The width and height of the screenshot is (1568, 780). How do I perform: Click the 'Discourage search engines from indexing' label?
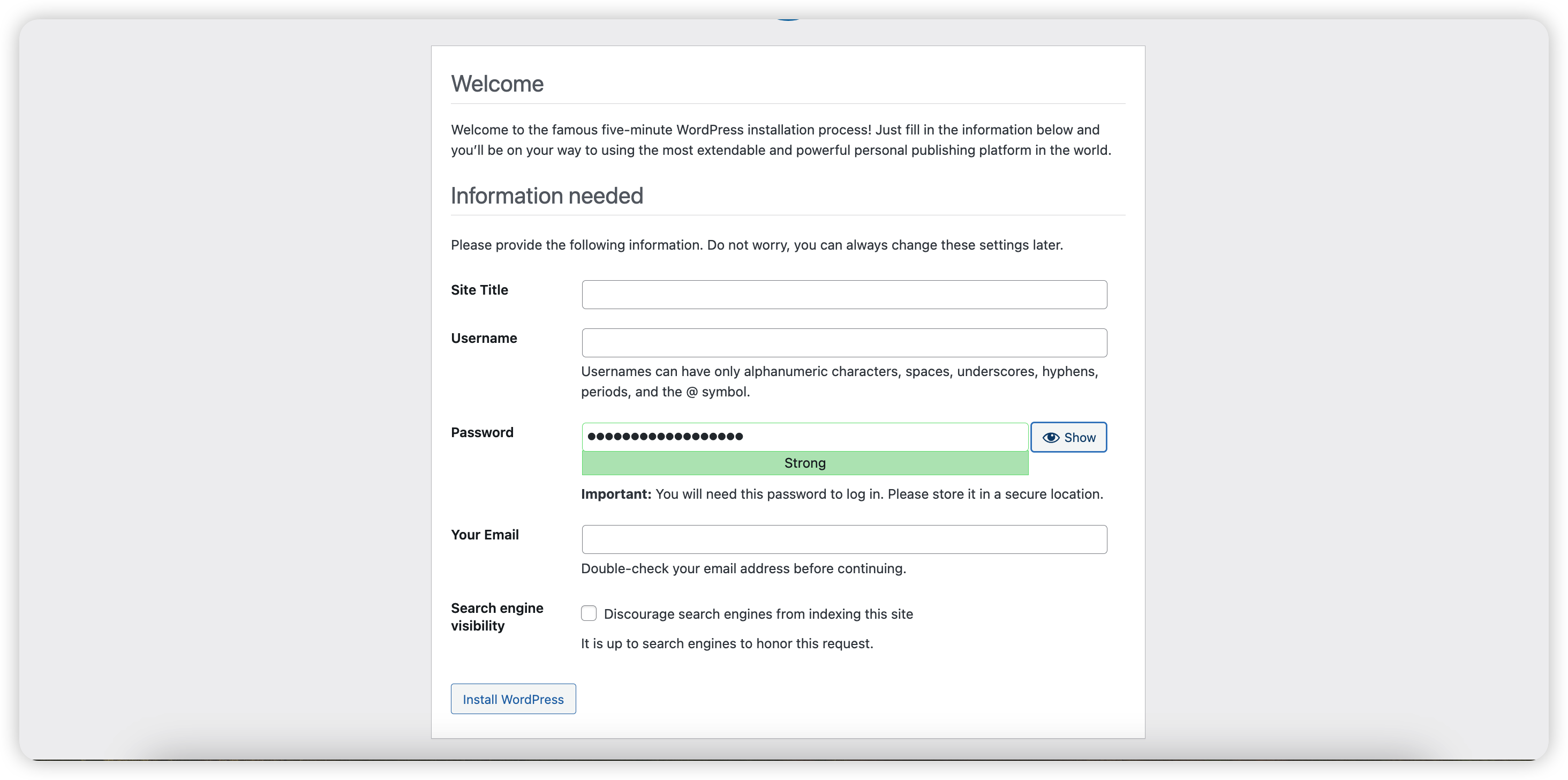pyautogui.click(x=758, y=614)
